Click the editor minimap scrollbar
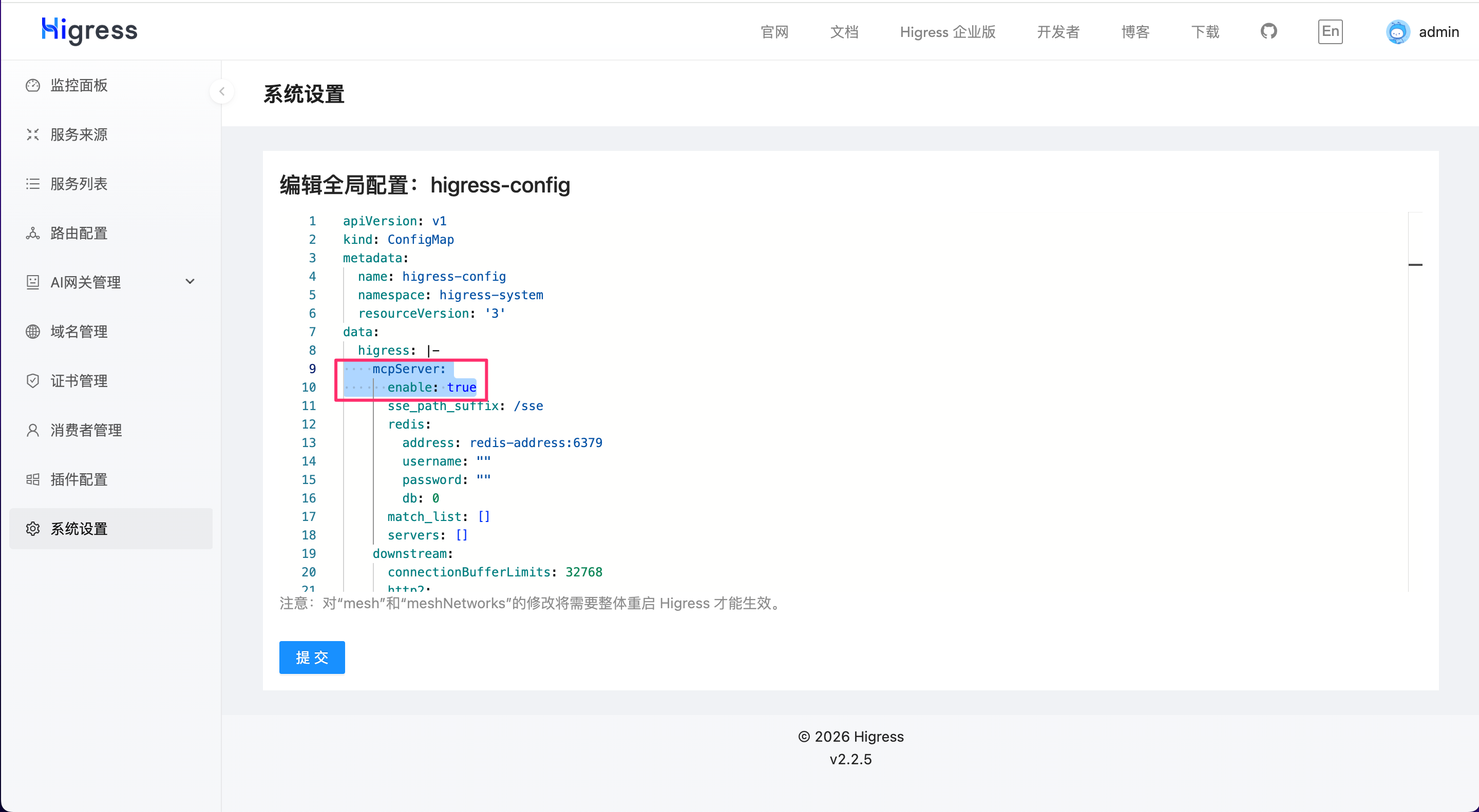Viewport: 1479px width, 812px height. click(1415, 402)
